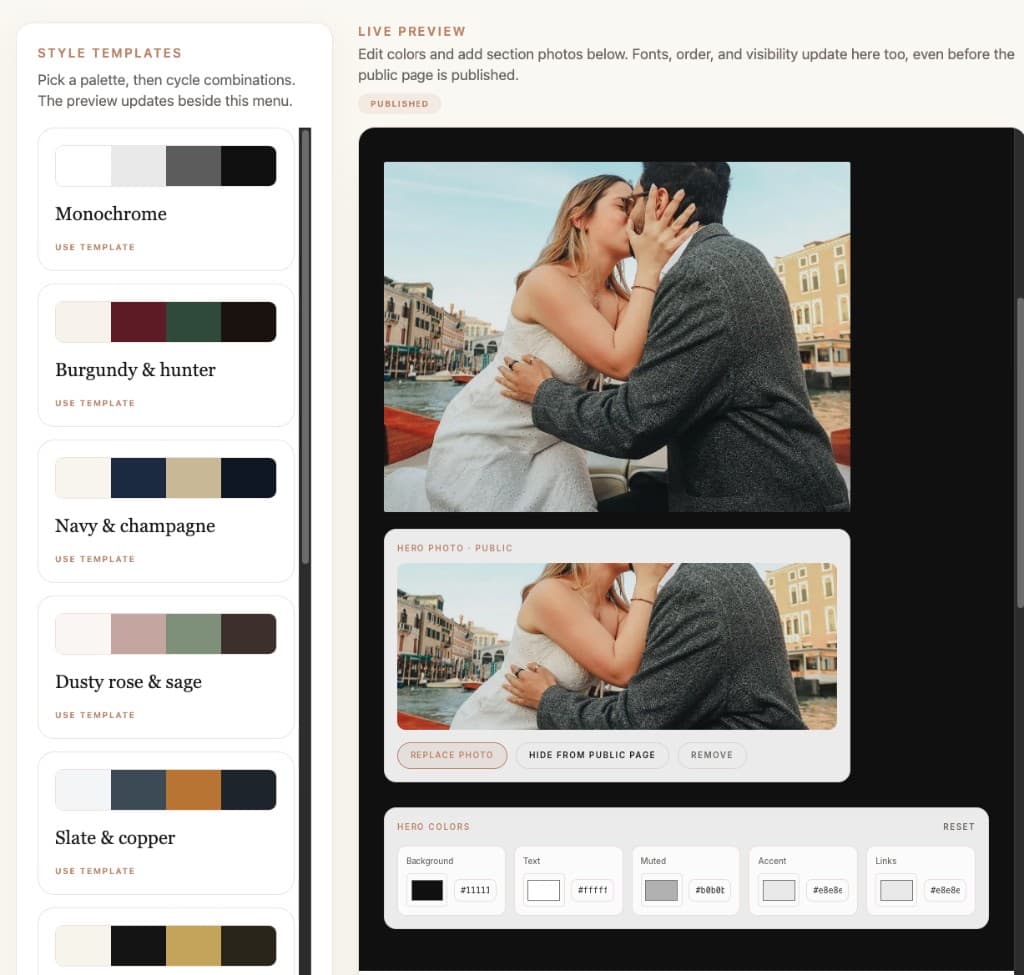1024x975 pixels.
Task: Click the Published status badge
Action: click(400, 104)
